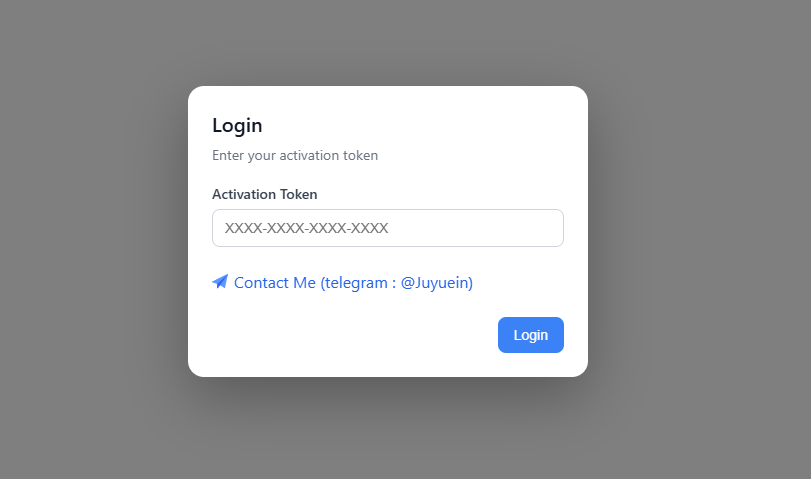Click blank card area right of contact link
811x479 pixels.
517,282
